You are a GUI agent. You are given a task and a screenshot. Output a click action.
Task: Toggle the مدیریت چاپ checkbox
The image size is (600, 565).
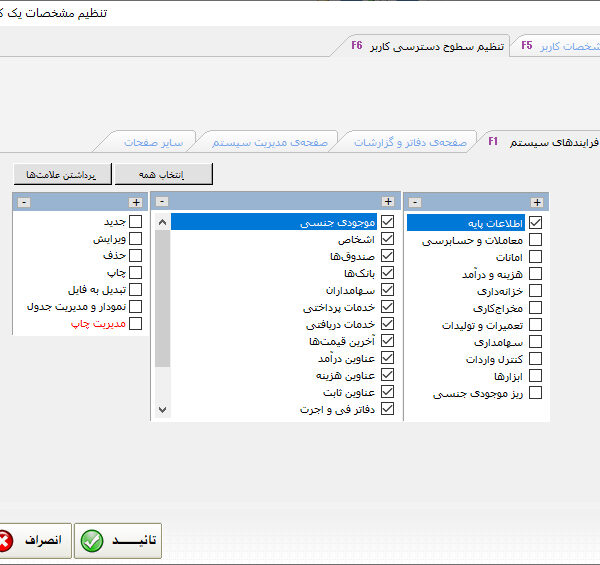coord(136,323)
